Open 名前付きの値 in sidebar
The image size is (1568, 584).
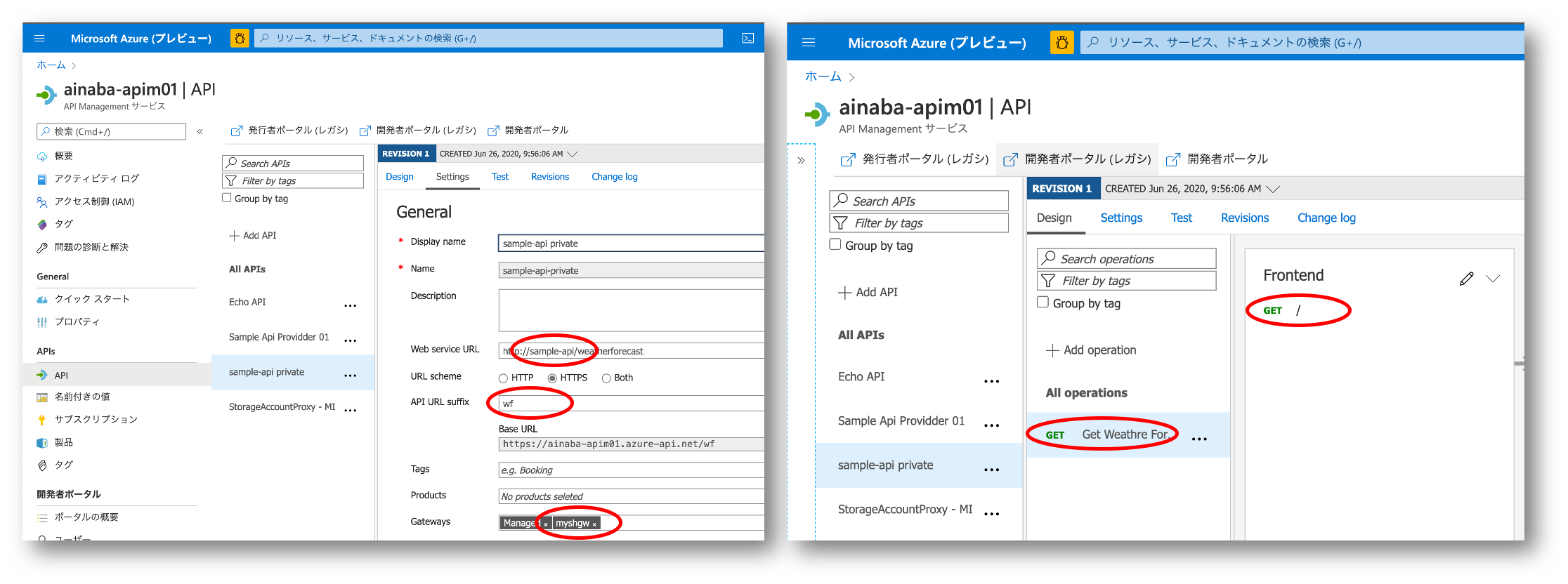tap(82, 397)
